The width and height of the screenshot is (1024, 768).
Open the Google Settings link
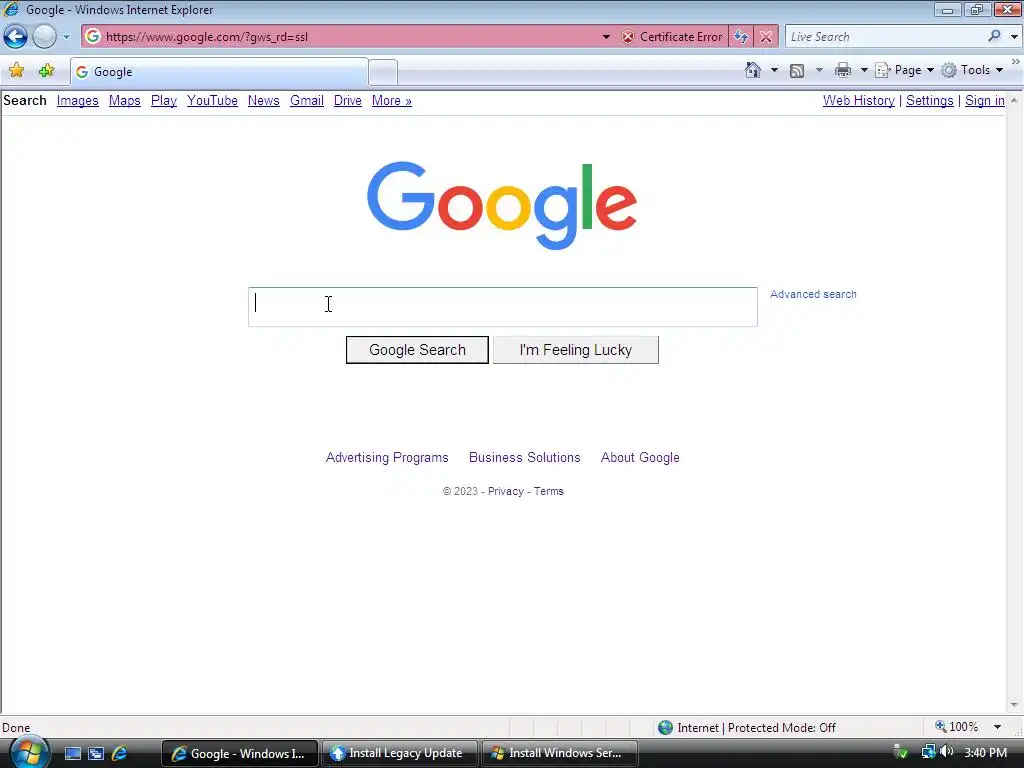tap(930, 101)
